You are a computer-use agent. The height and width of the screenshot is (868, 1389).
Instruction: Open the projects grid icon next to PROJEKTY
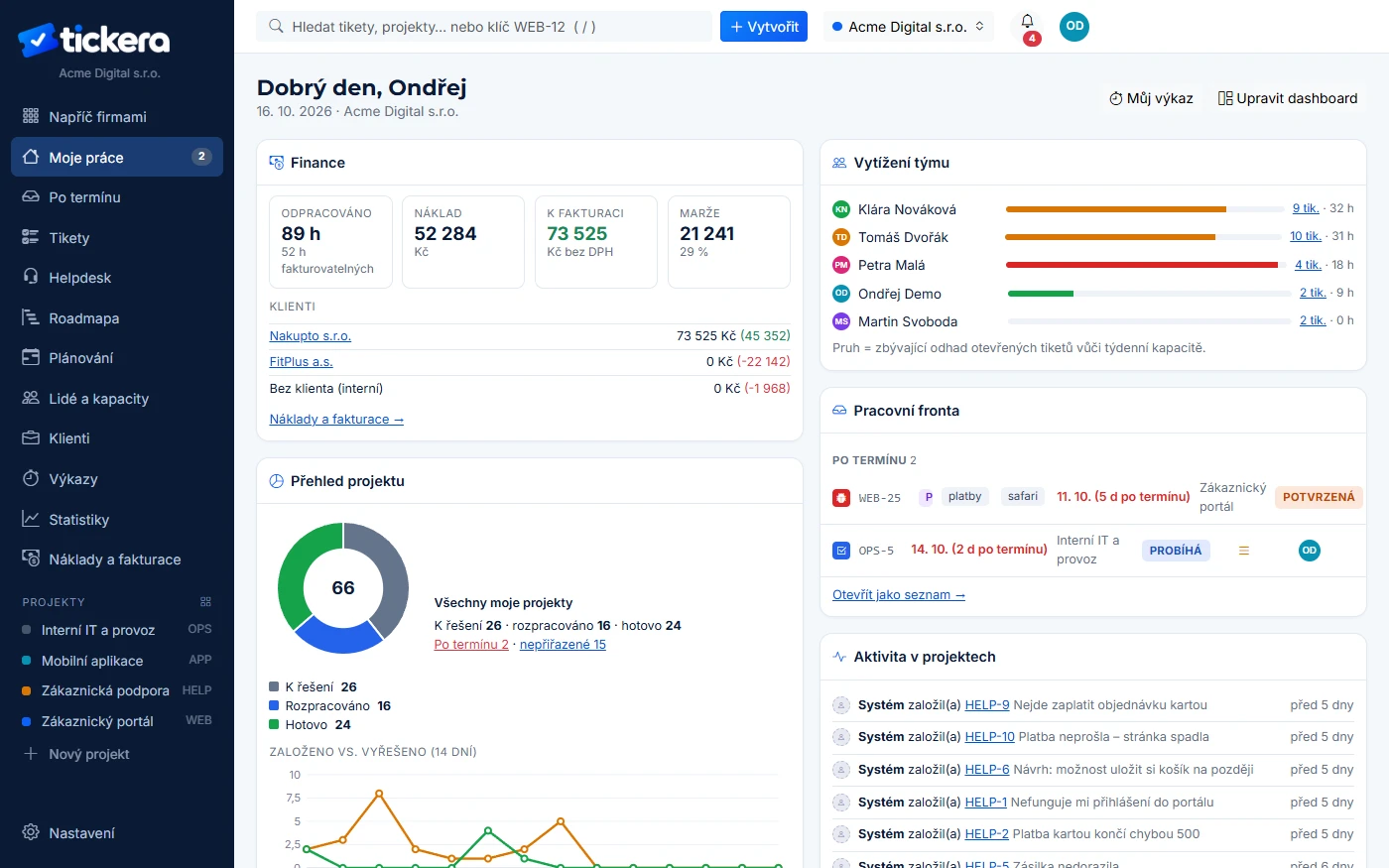click(205, 602)
